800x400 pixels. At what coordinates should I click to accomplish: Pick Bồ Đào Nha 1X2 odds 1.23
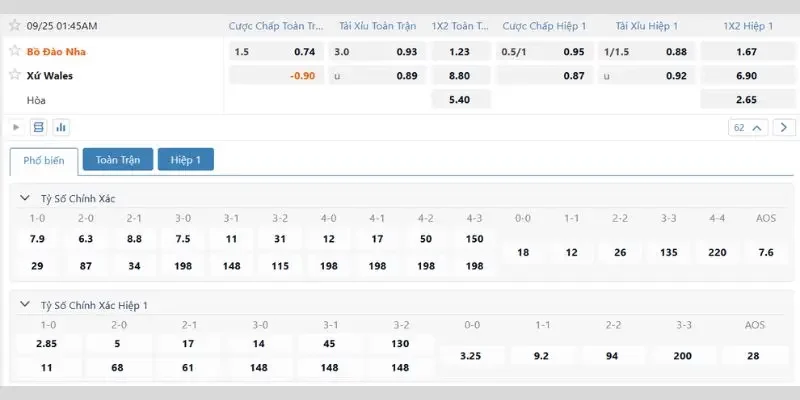[461, 52]
